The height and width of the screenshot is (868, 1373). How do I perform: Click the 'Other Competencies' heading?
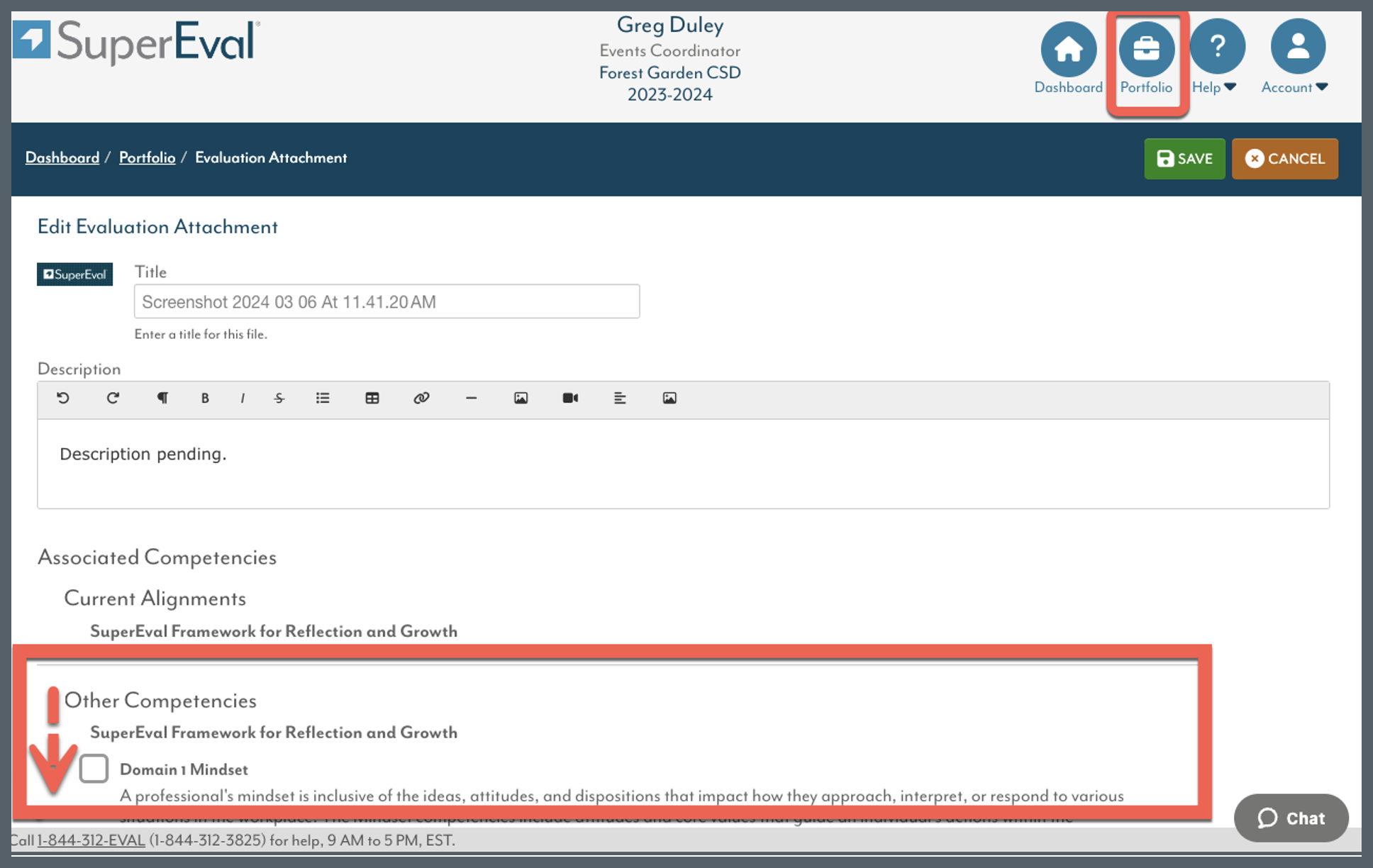pos(160,700)
